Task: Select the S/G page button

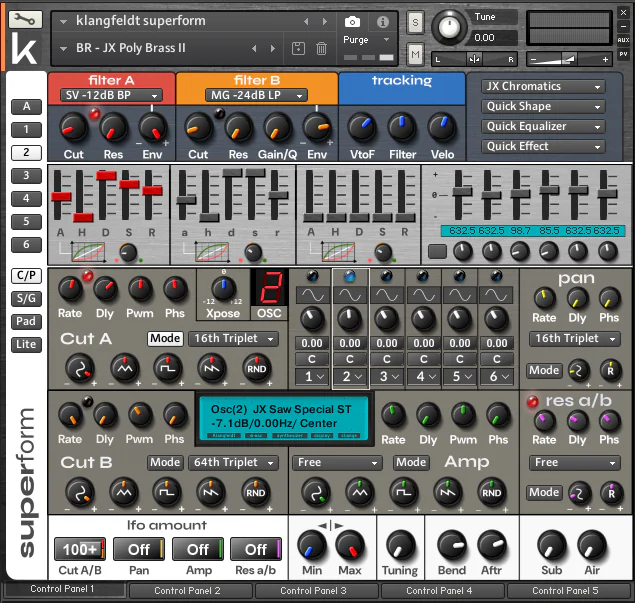Action: 26,298
